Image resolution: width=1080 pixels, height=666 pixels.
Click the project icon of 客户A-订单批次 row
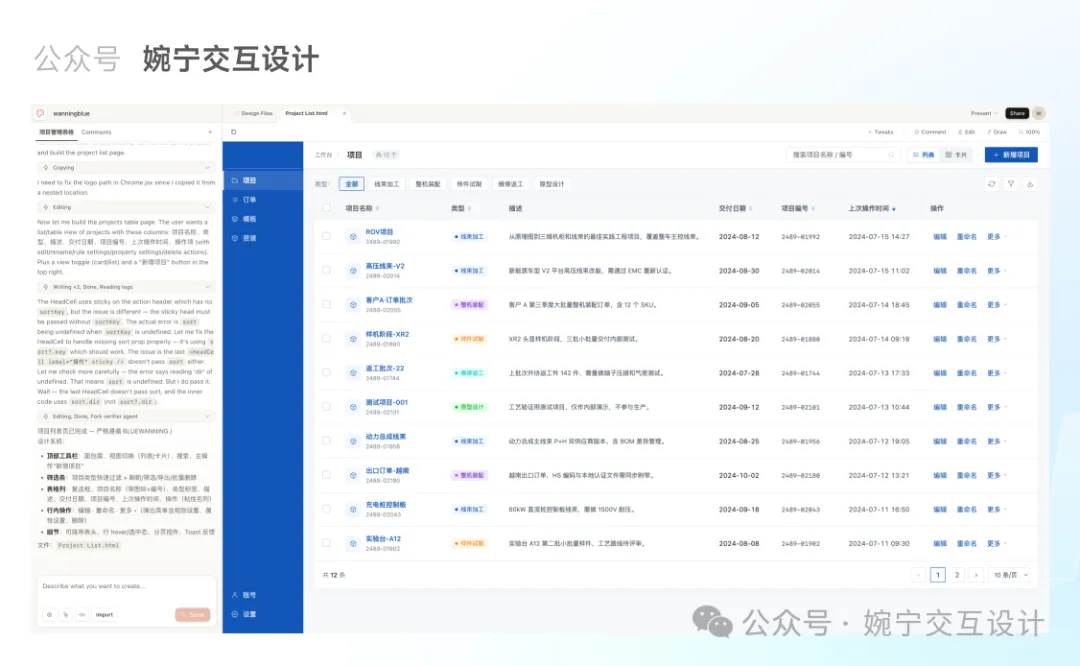[353, 304]
